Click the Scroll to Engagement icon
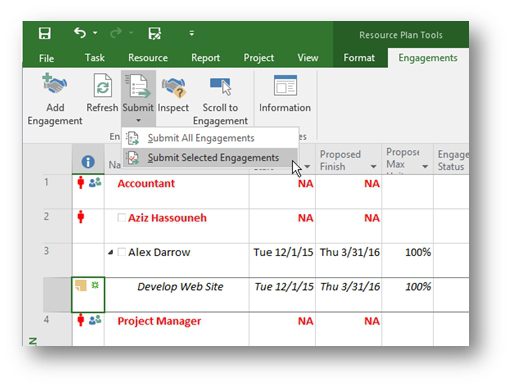This screenshot has height=388, width=511. click(221, 86)
